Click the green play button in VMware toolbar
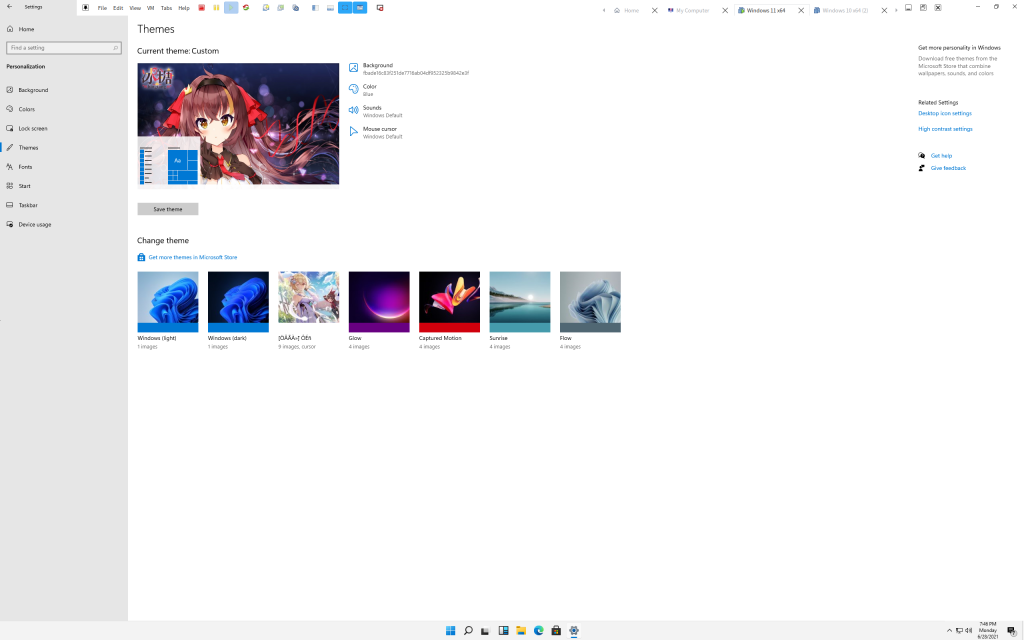1024x640 pixels. [x=231, y=8]
